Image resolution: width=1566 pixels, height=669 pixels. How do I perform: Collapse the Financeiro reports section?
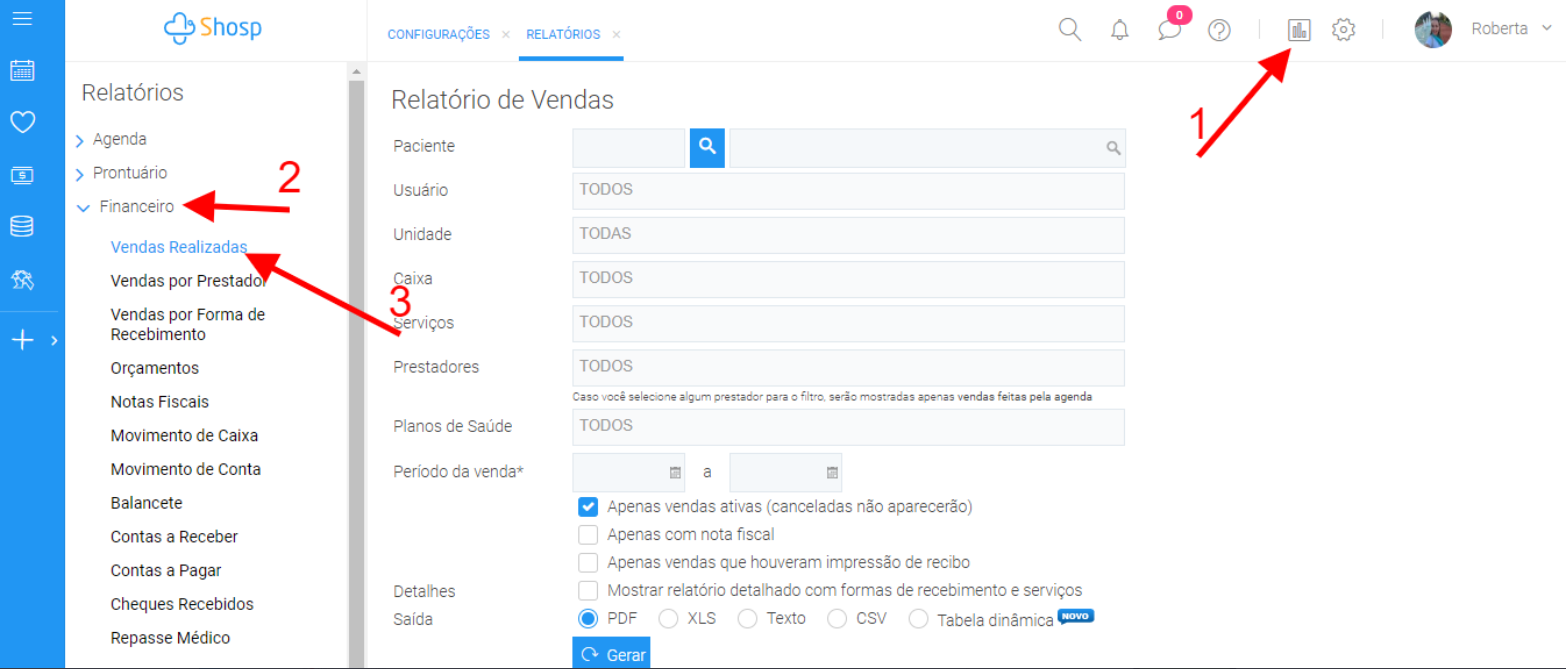pyautogui.click(x=83, y=208)
